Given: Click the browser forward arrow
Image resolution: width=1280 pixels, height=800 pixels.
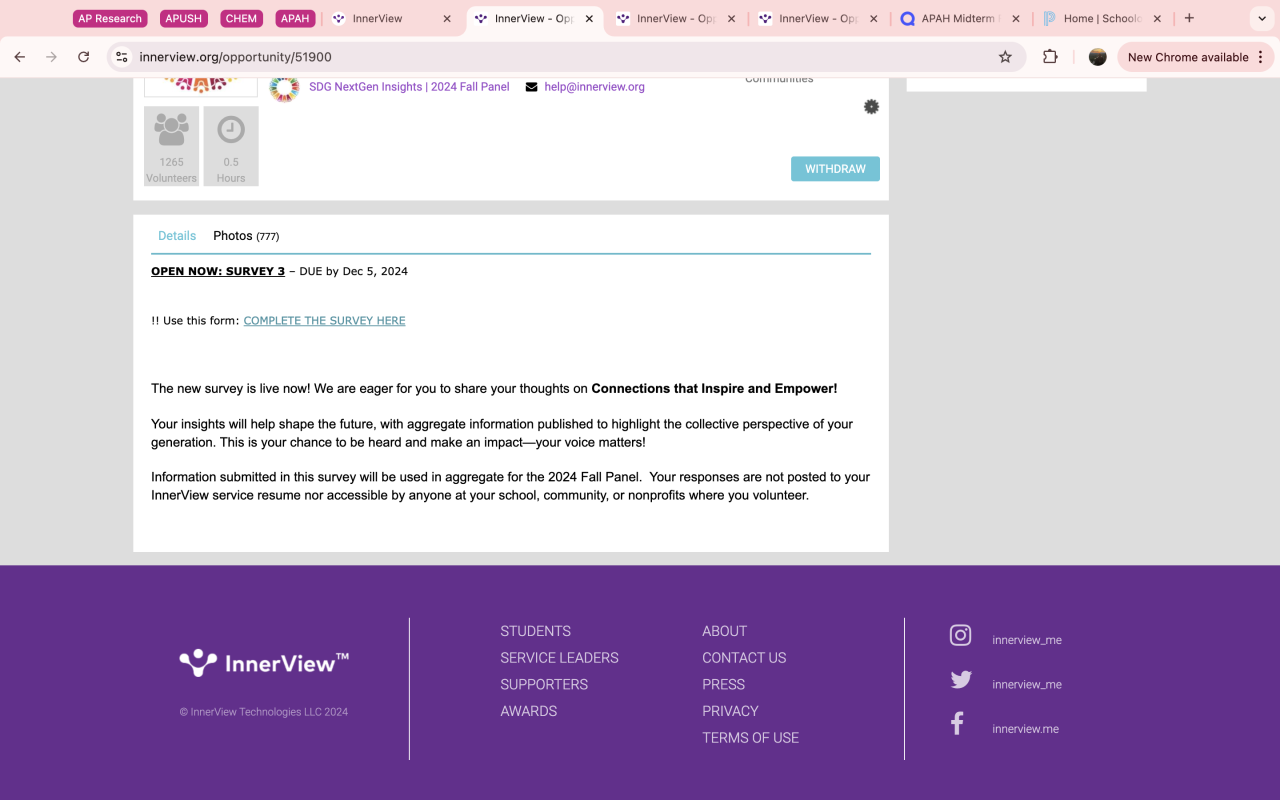Looking at the screenshot, I should point(51,57).
